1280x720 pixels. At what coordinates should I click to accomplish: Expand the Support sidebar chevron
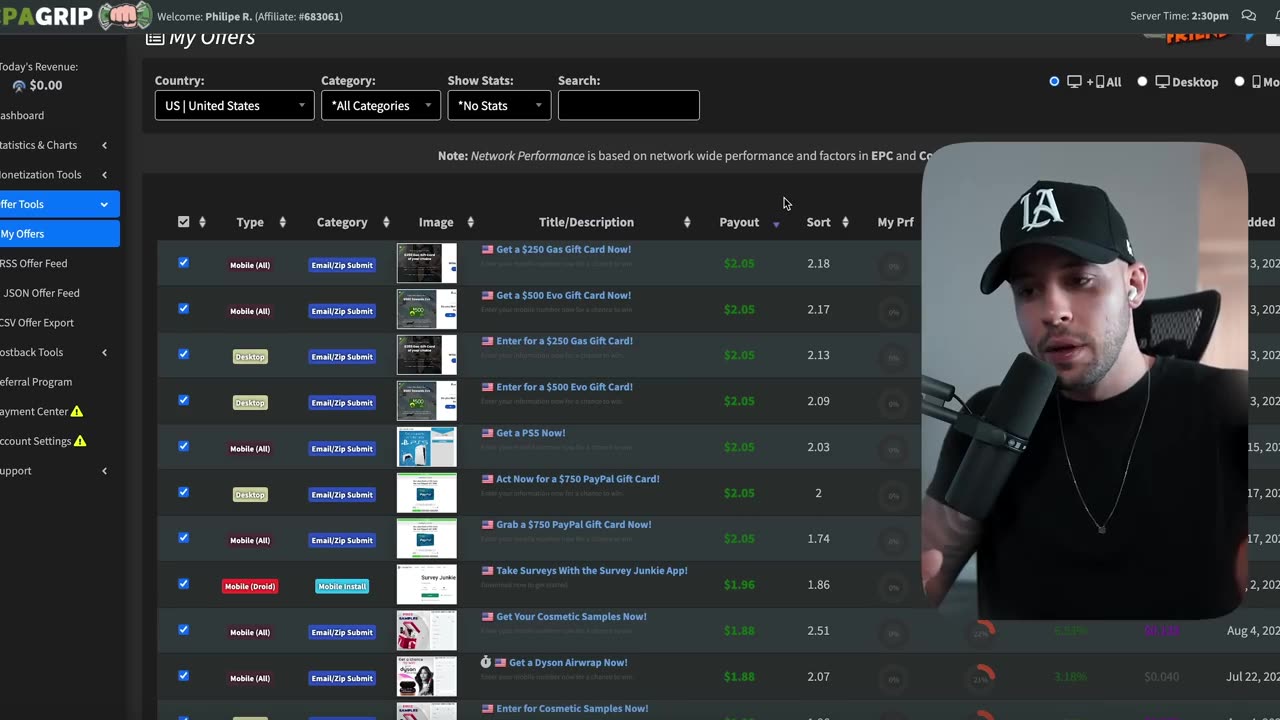(104, 471)
